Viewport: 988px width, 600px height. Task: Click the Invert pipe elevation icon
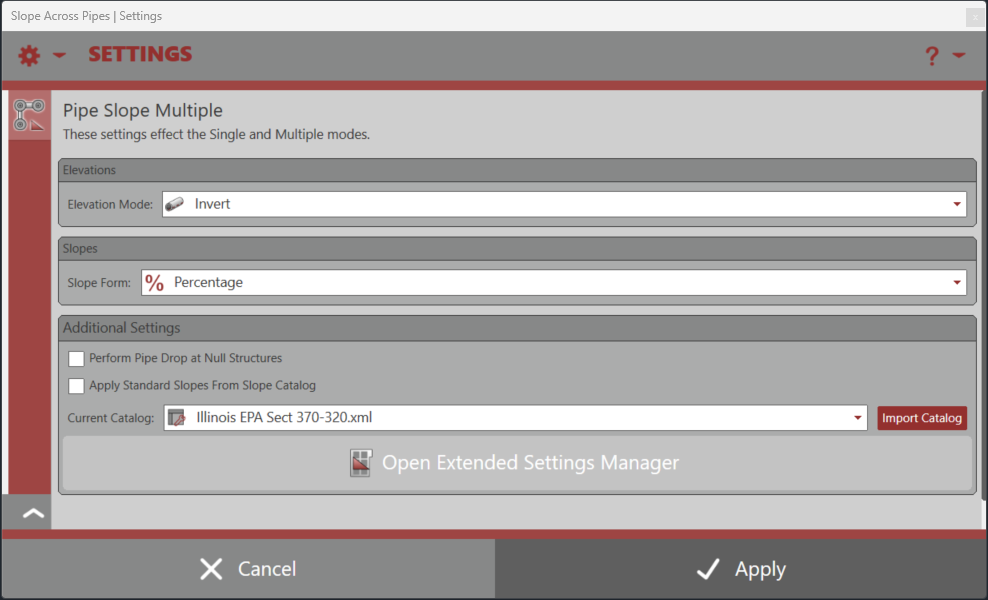(x=175, y=204)
